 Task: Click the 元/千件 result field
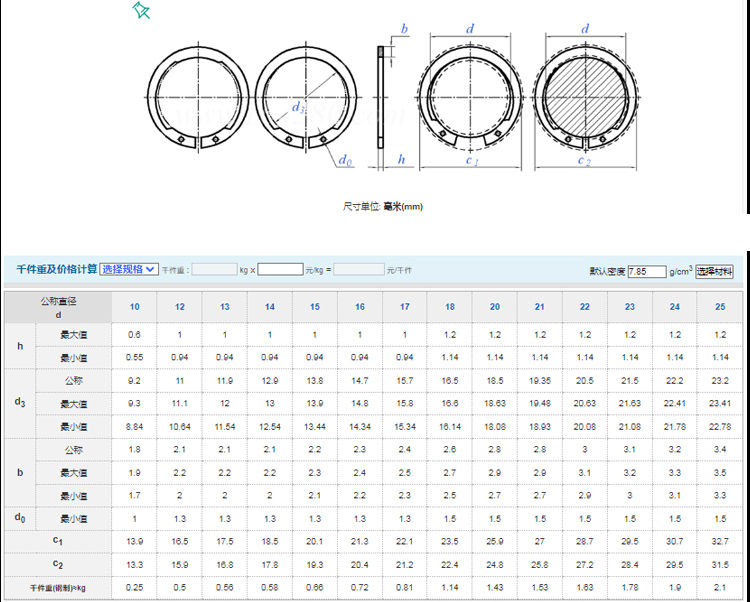click(x=359, y=270)
